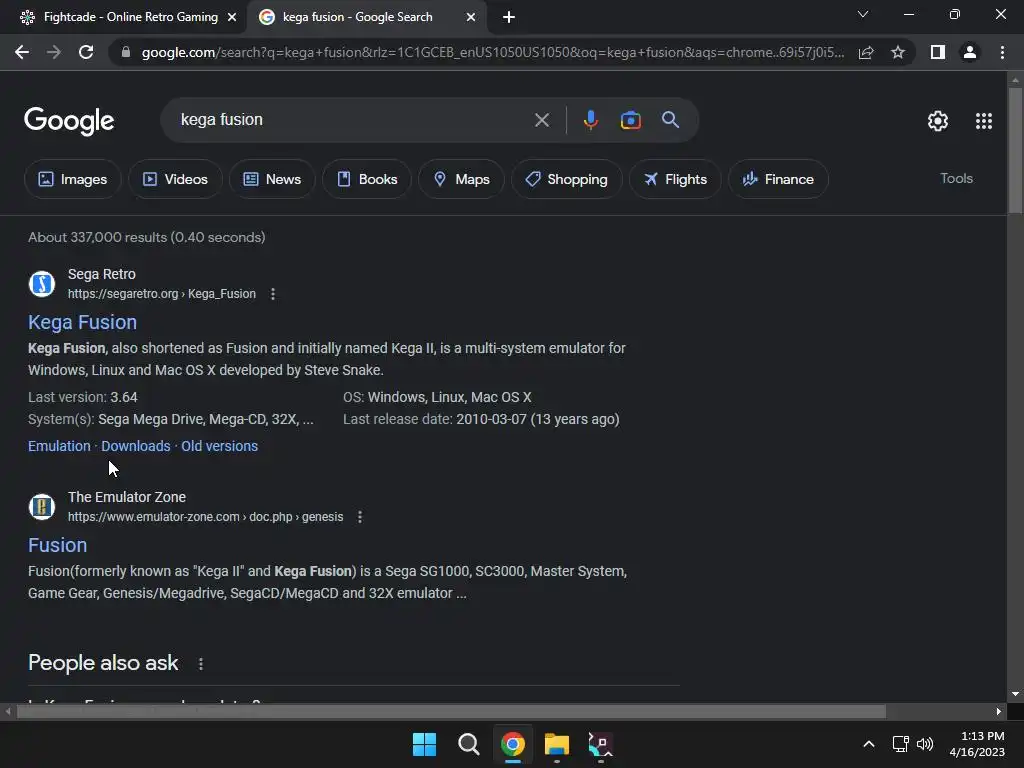Image resolution: width=1024 pixels, height=768 pixels.
Task: Click the address bar URL
Action: point(493,52)
